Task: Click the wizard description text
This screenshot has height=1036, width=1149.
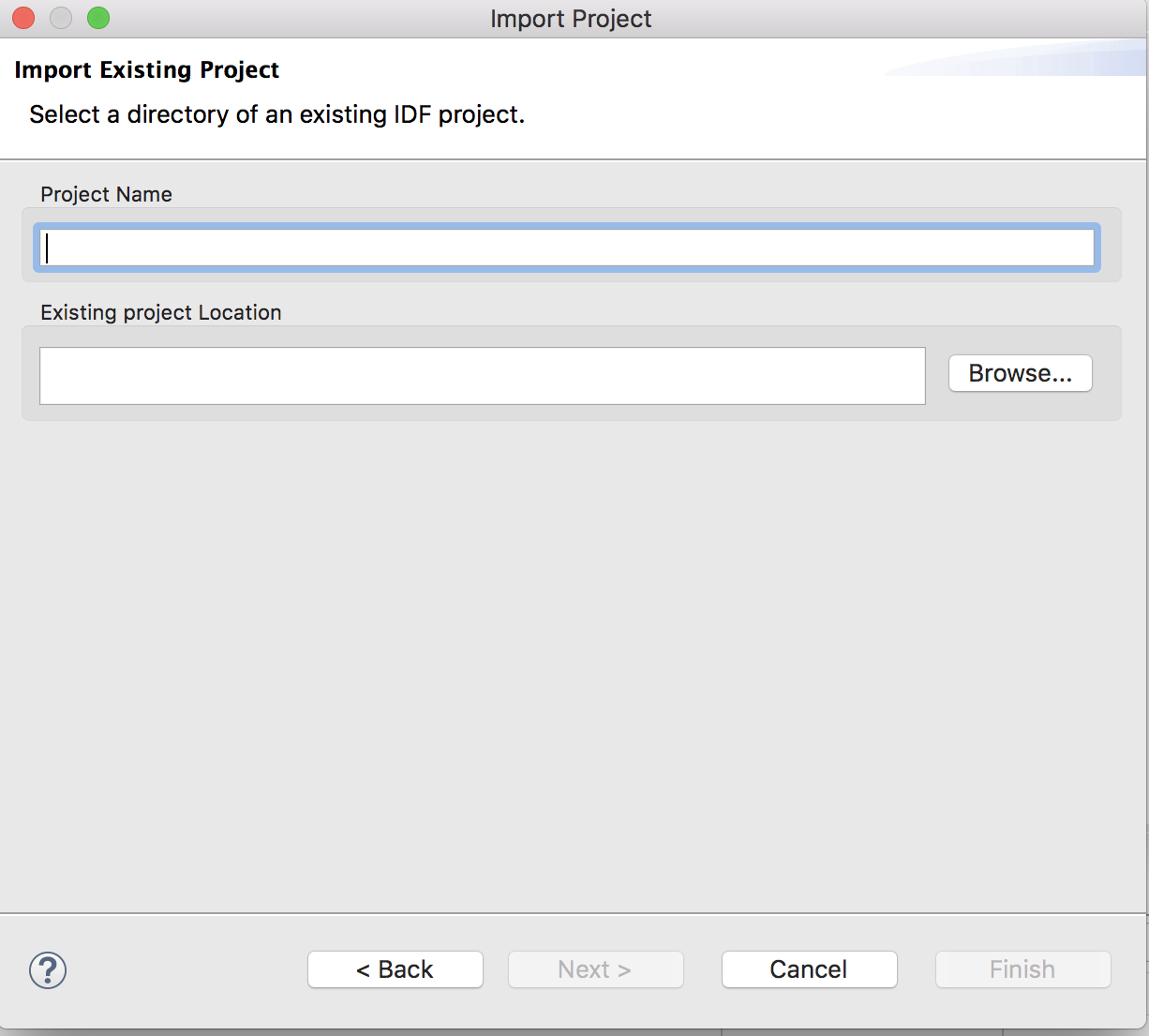Action: click(276, 114)
